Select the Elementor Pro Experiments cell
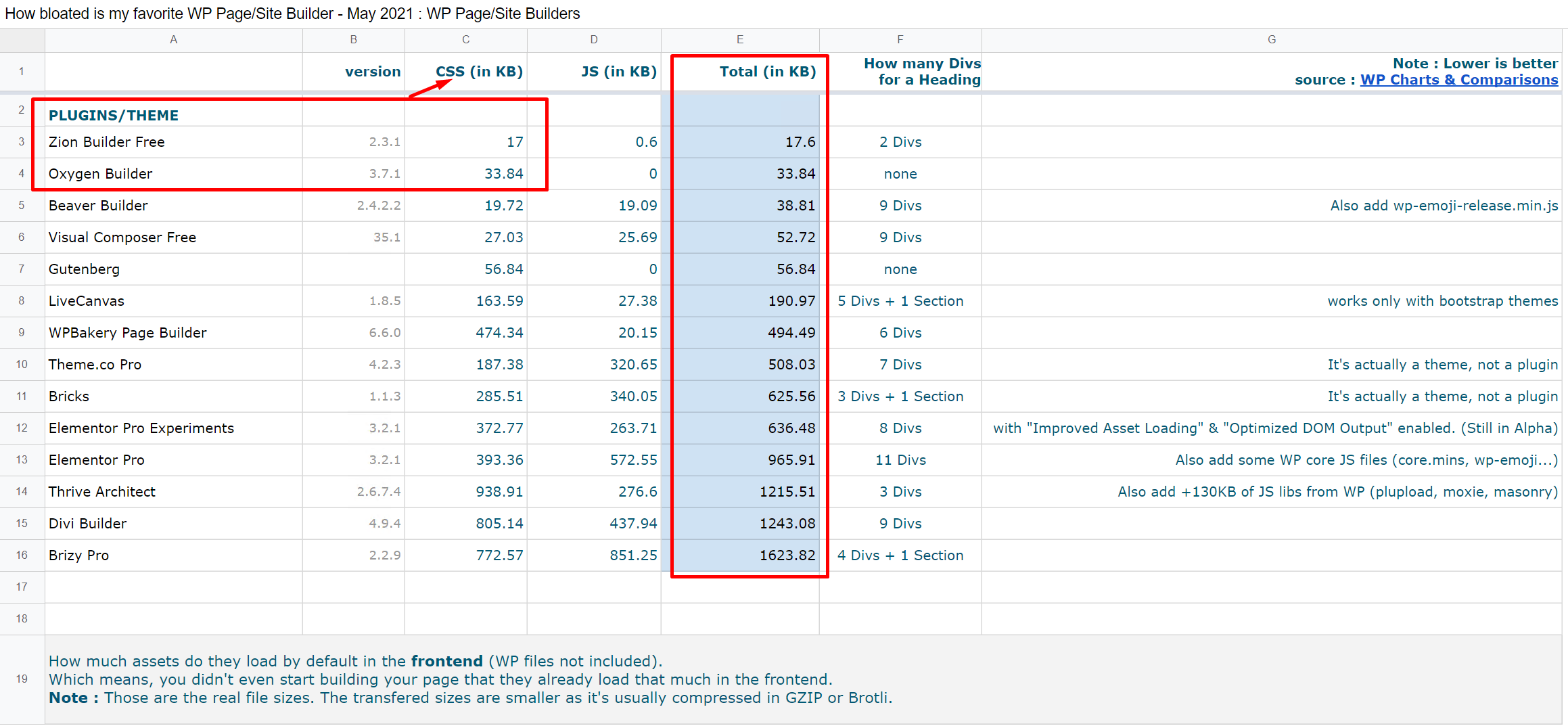 (x=174, y=428)
